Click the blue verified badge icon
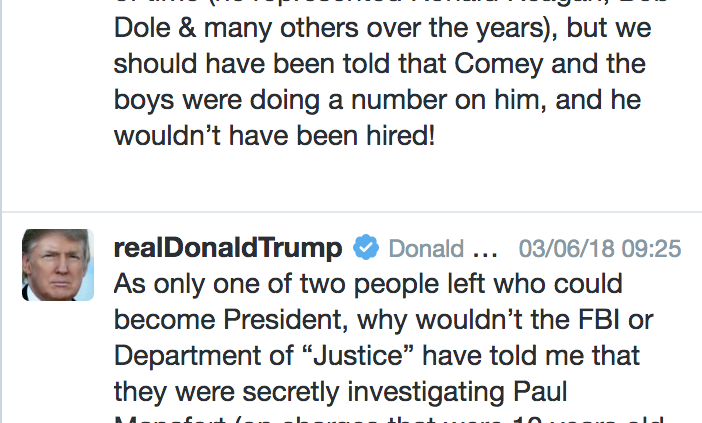 click(x=366, y=247)
